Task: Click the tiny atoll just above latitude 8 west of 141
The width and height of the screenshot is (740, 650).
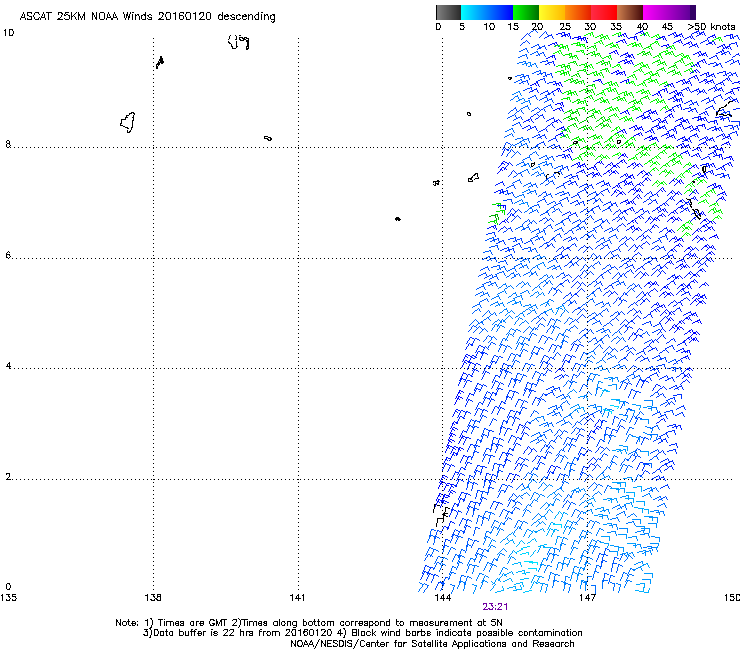Action: (x=268, y=138)
